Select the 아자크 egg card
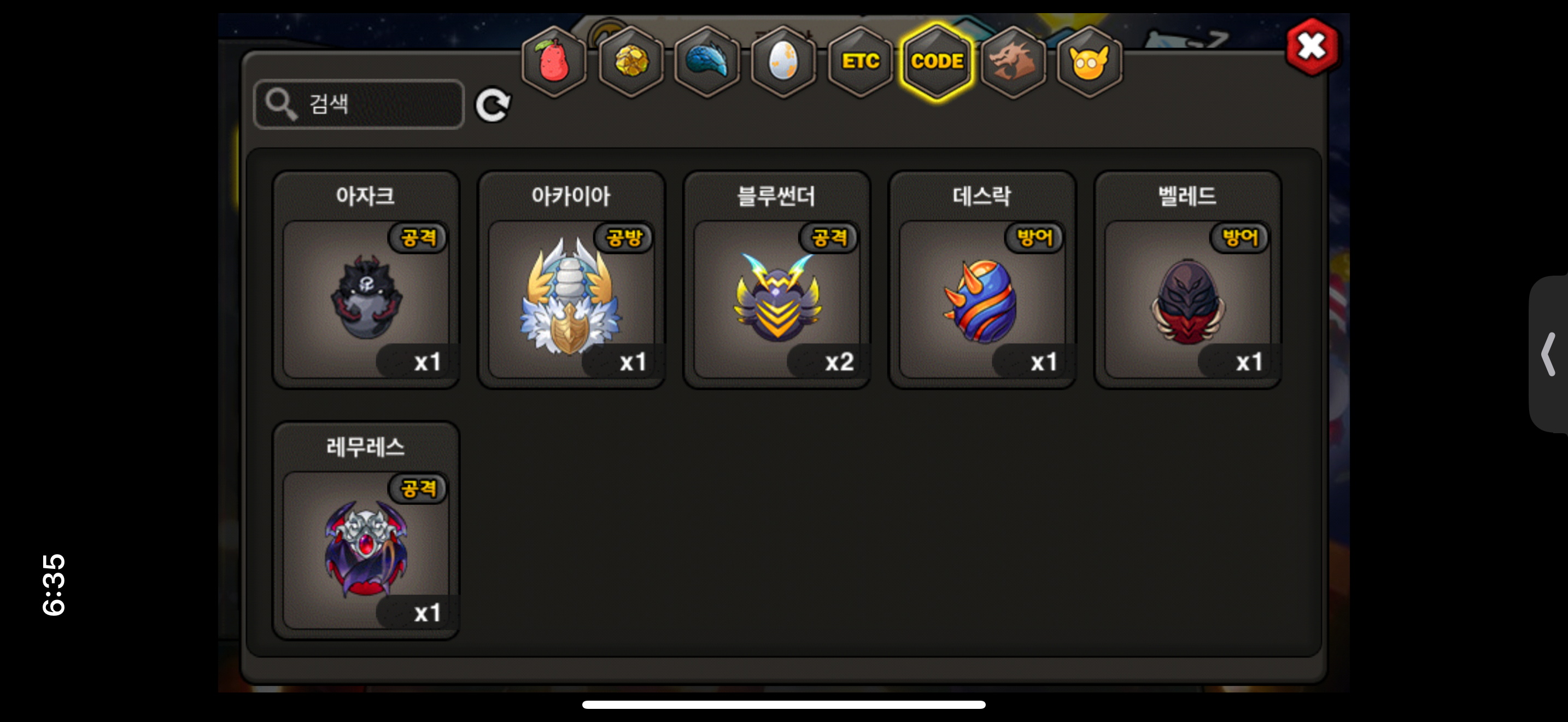The image size is (1568, 722). point(366,280)
